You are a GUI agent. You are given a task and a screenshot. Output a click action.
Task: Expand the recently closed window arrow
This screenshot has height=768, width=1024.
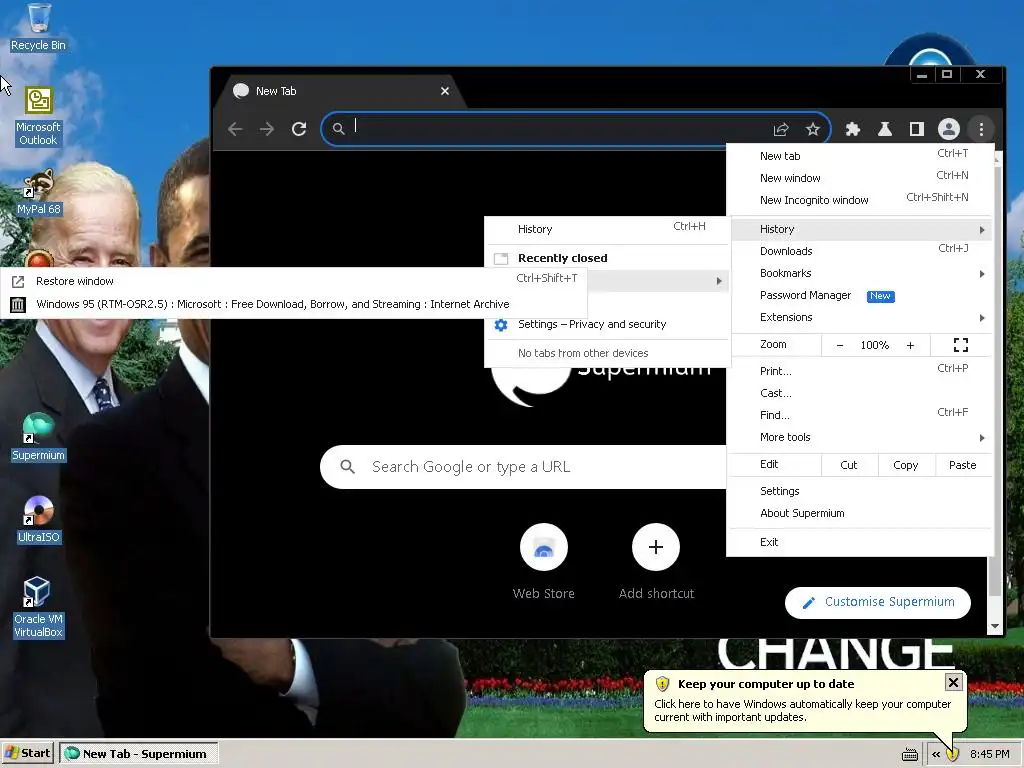tap(719, 281)
